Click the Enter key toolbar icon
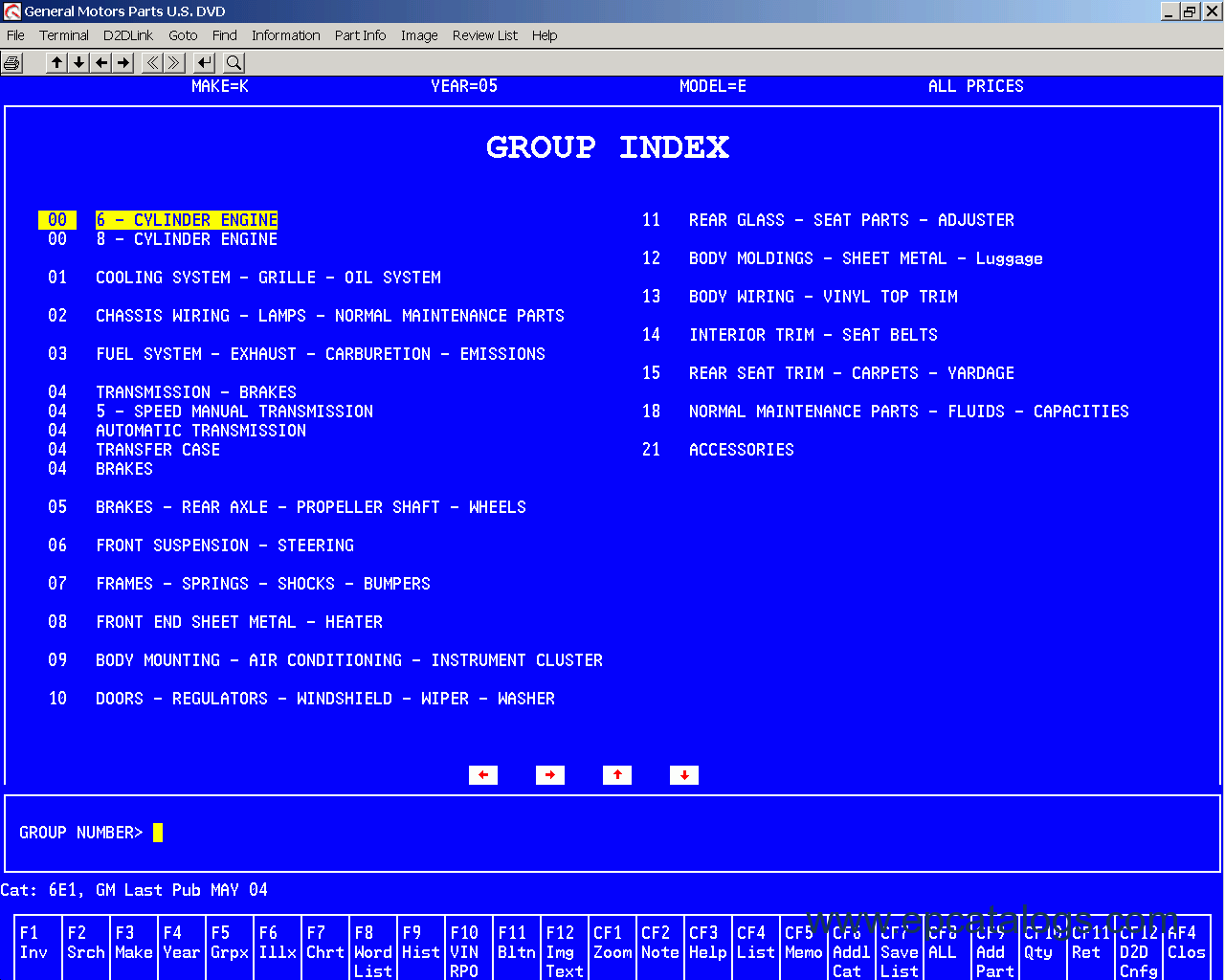Viewport: 1225px width, 980px height. (x=204, y=63)
